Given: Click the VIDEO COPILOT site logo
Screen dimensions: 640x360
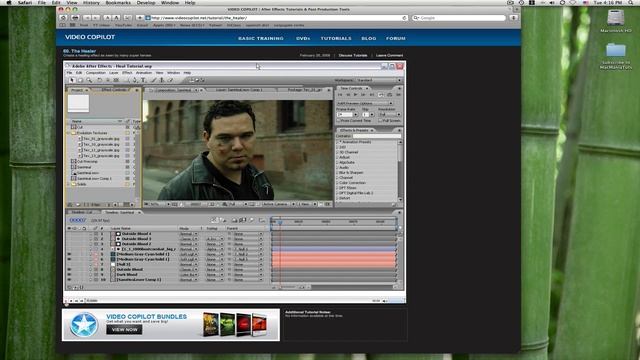Looking at the screenshot, I should point(90,37).
